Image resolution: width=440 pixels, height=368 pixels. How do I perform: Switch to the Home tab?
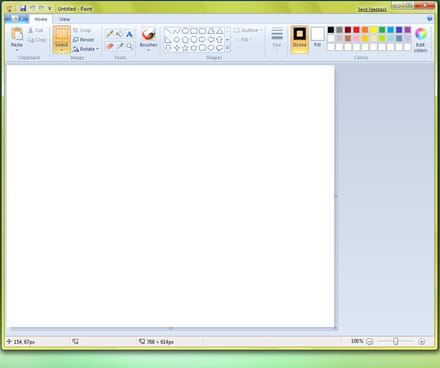tap(41, 19)
